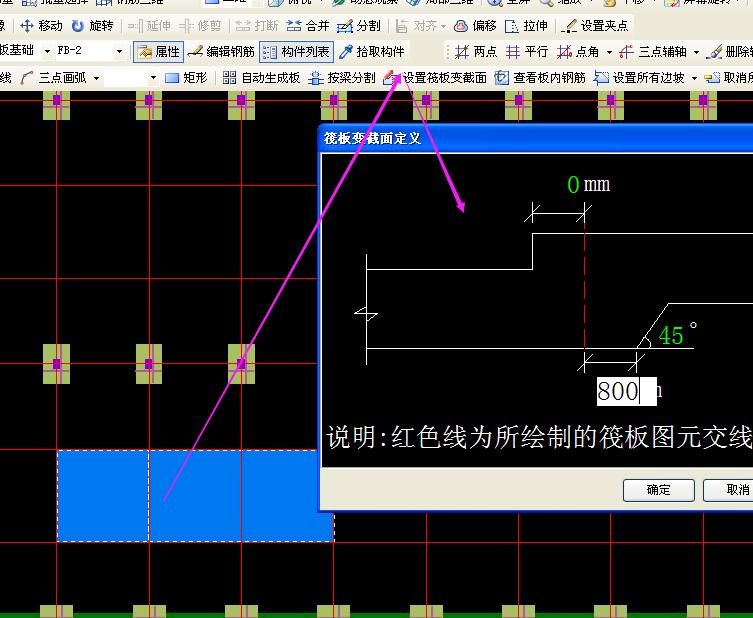Select 点角 point-angle auxiliary axis
753x618 pixels.
click(578, 51)
